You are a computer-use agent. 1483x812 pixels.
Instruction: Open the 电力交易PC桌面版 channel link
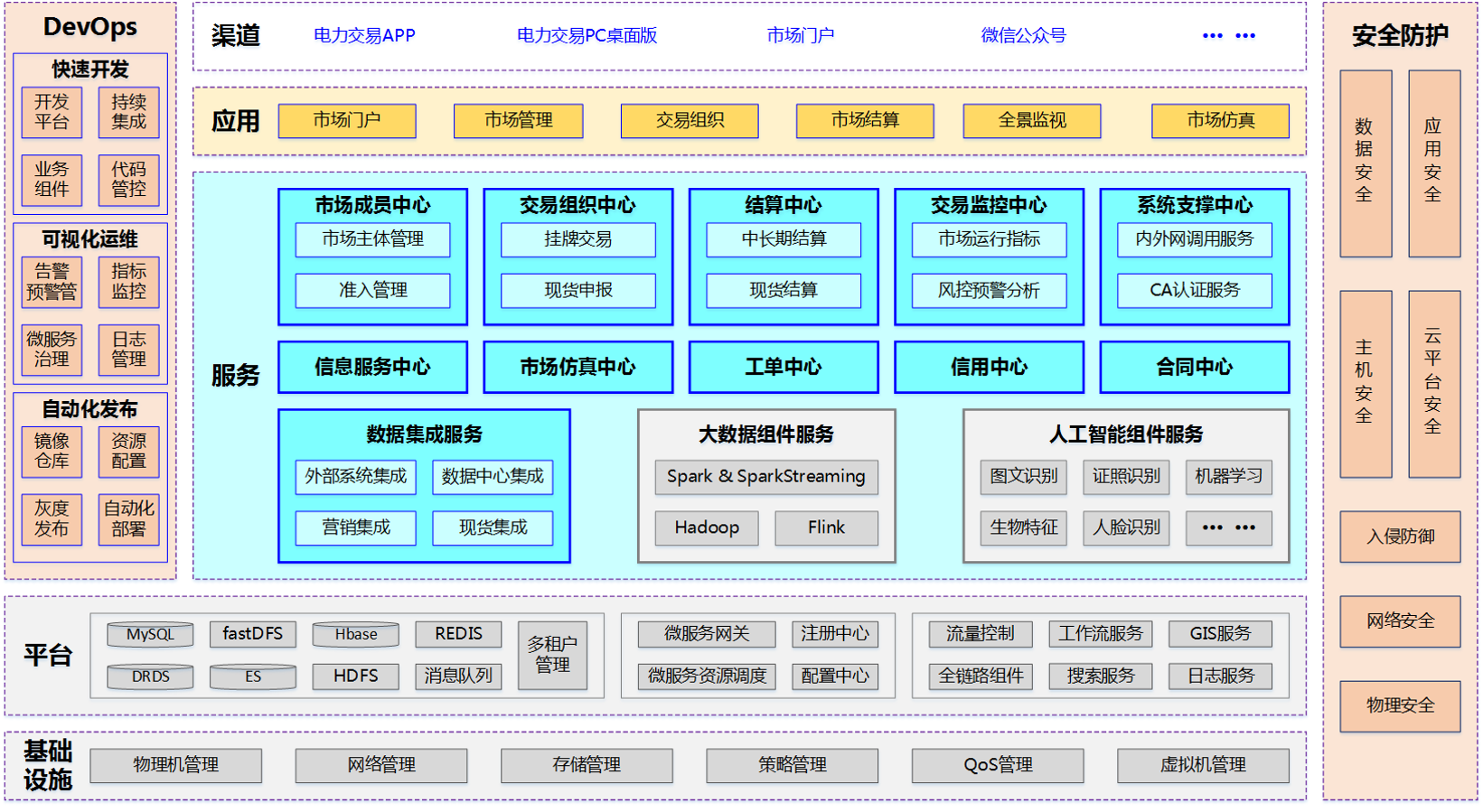click(x=587, y=35)
